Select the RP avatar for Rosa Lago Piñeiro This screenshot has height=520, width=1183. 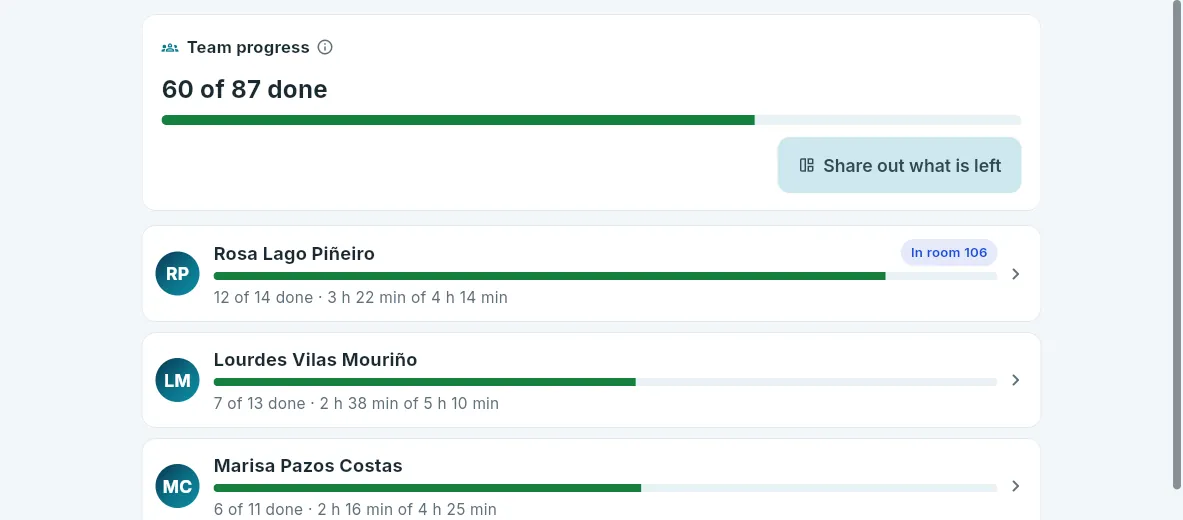[x=177, y=273]
